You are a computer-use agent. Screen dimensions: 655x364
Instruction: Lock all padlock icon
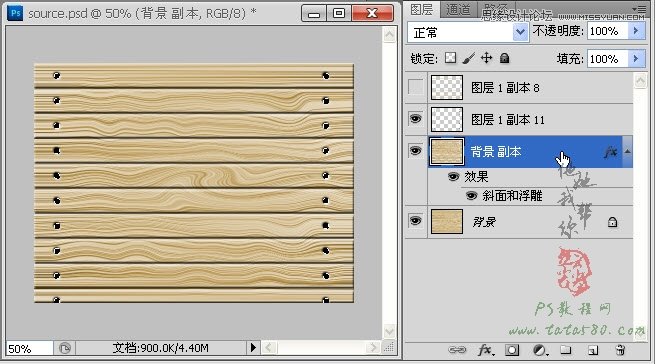504,58
